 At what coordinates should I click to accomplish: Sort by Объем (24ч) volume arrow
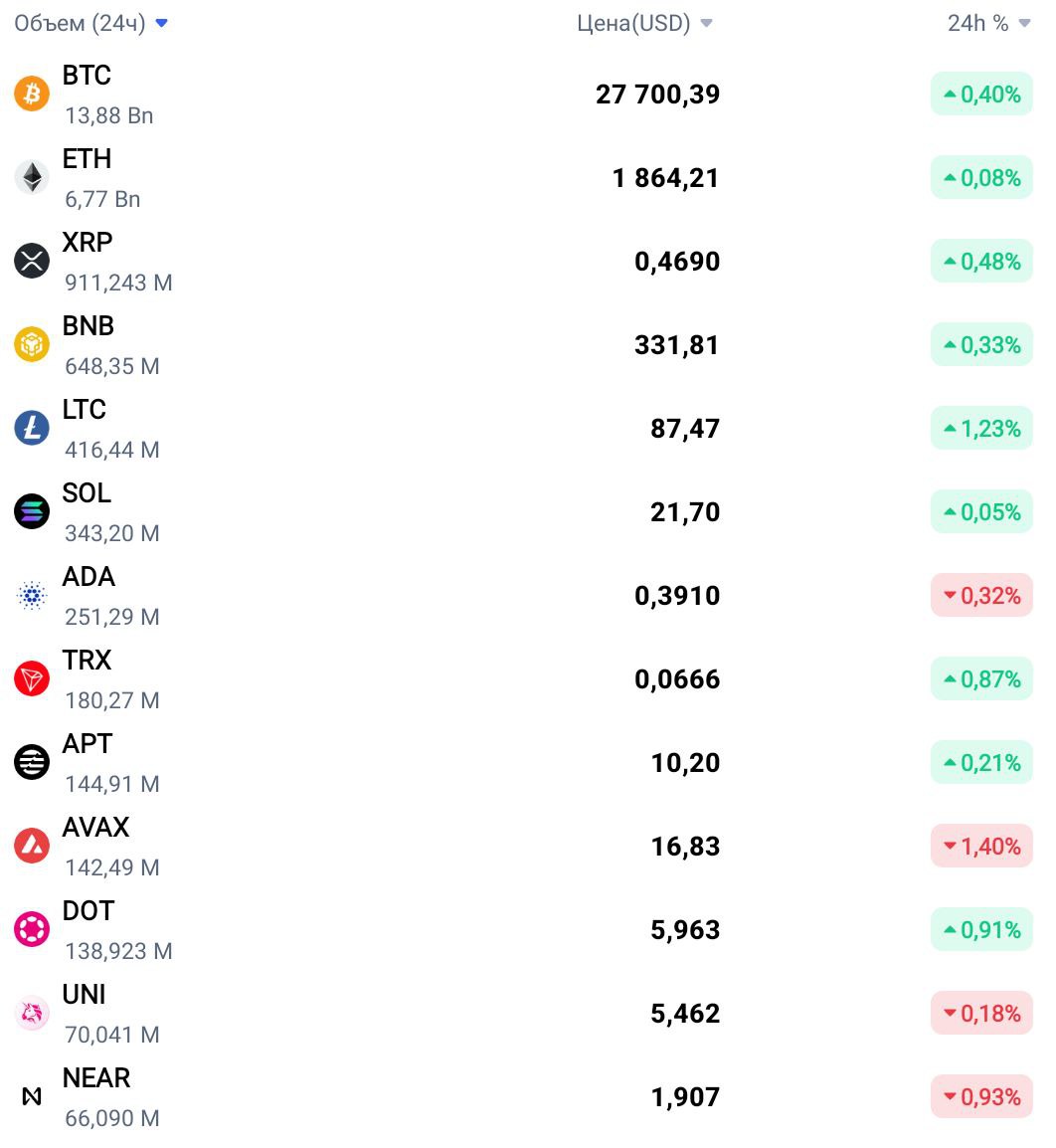[x=162, y=24]
